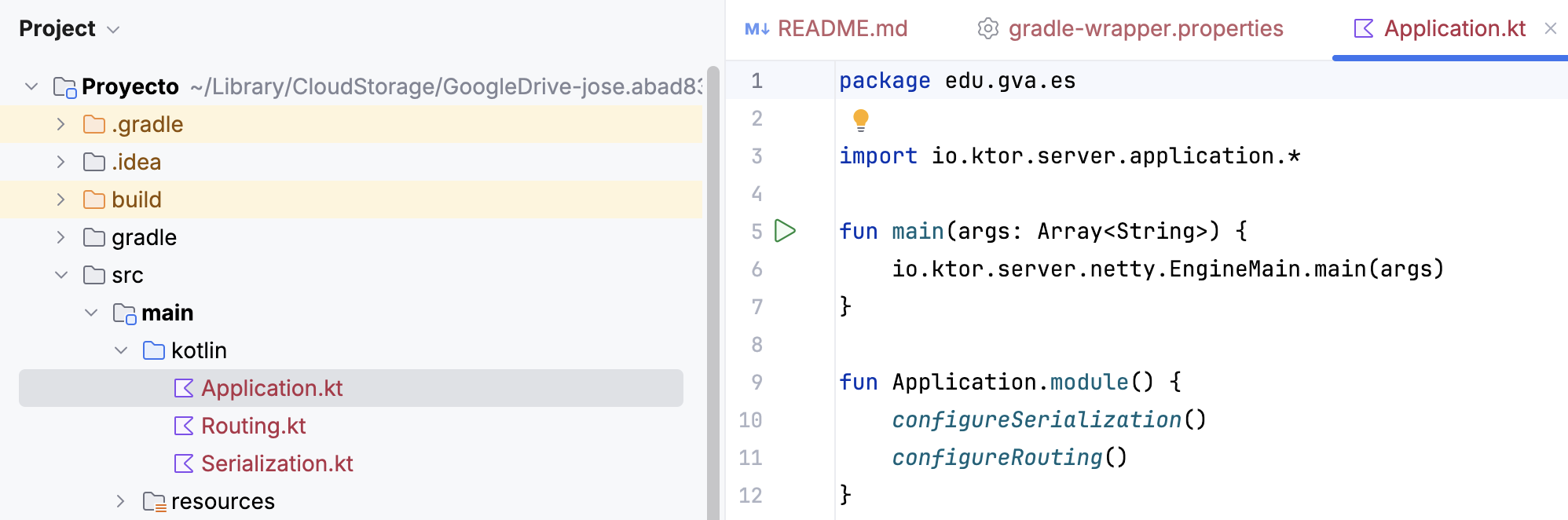Close the Application.kt editor tab

pos(1550,29)
